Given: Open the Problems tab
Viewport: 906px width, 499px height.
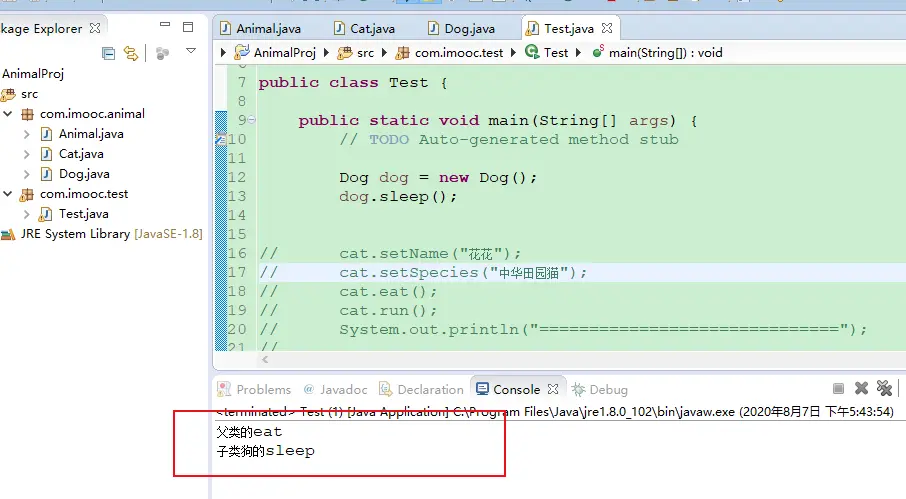Looking at the screenshot, I should pyautogui.click(x=254, y=389).
